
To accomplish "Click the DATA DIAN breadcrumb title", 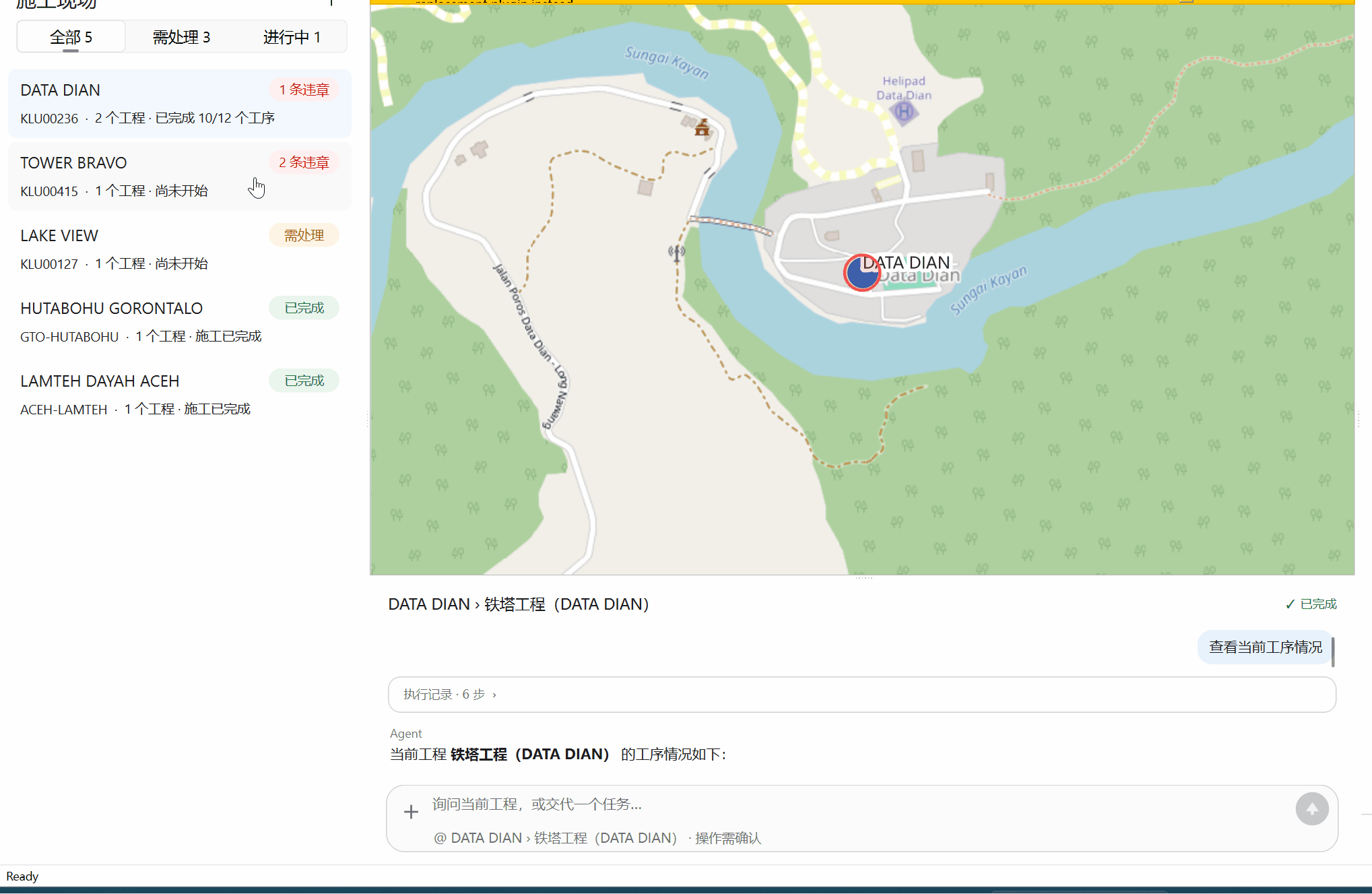I will [x=519, y=604].
